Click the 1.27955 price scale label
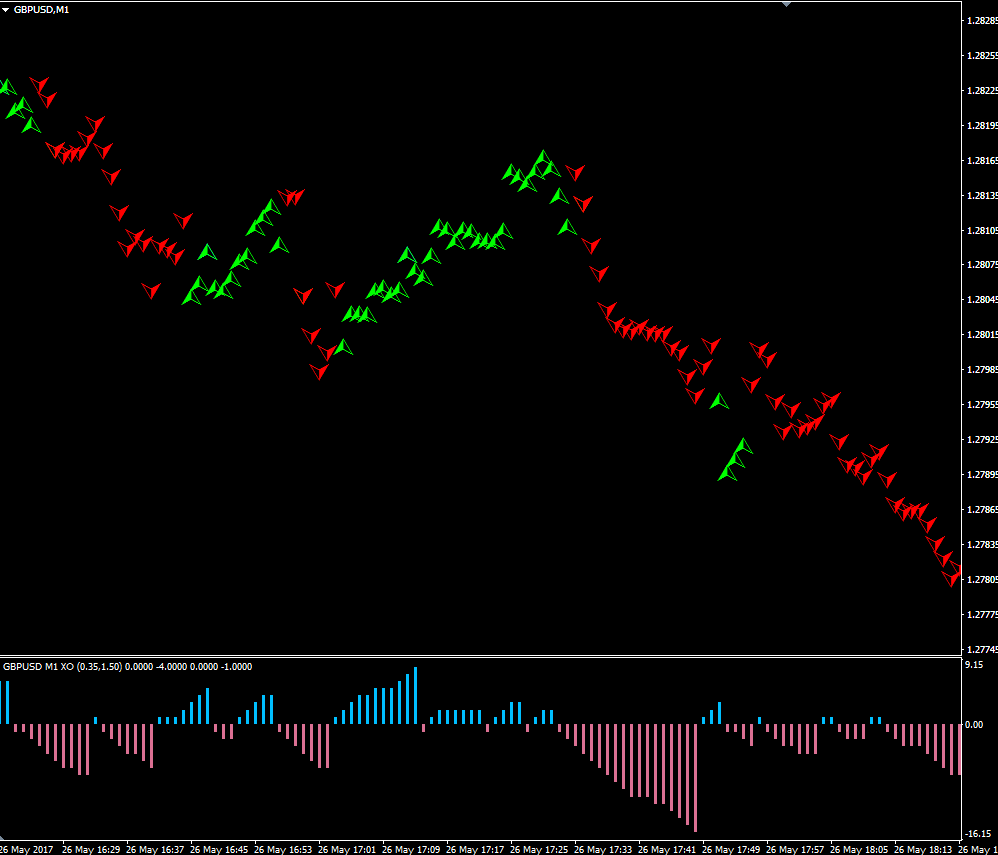998x855 pixels. click(981, 405)
